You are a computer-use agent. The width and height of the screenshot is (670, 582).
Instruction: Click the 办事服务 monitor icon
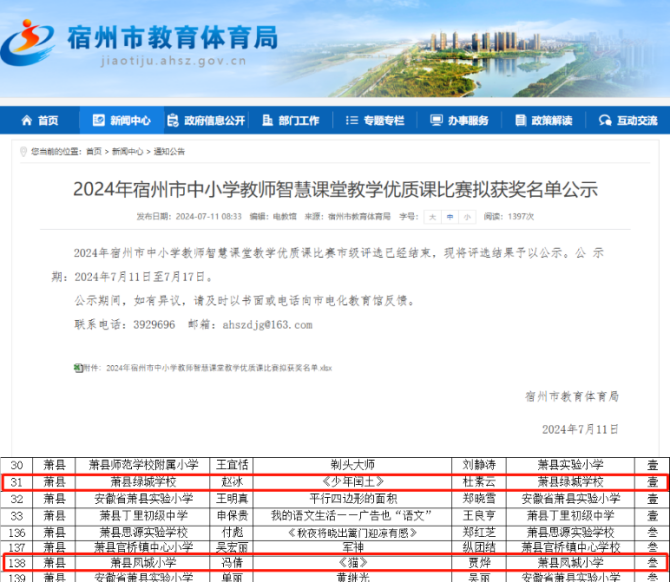pyautogui.click(x=436, y=121)
